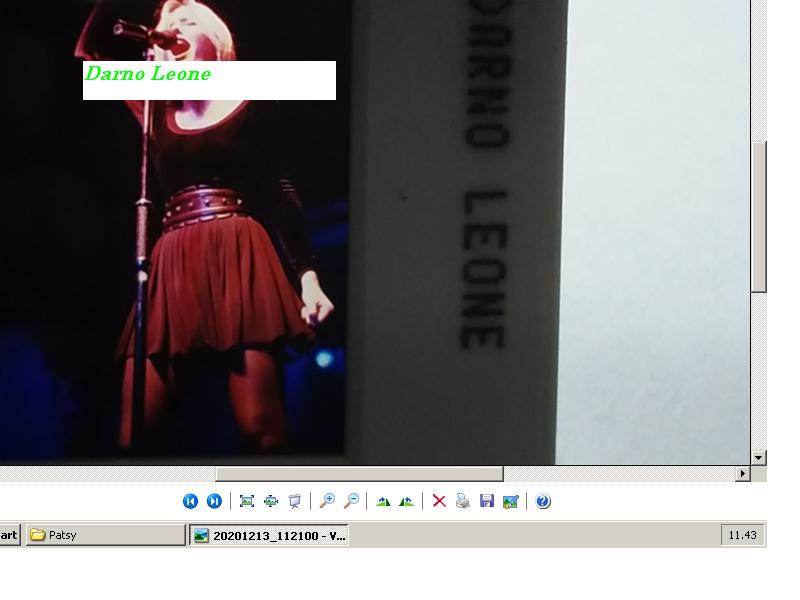Image resolution: width=800 pixels, height=600 pixels.
Task: Go to the next image
Action: click(x=214, y=502)
